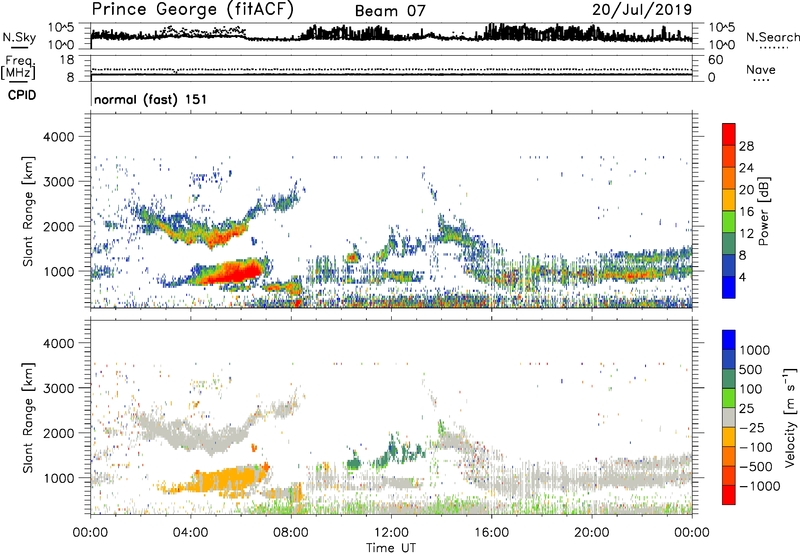800x554 pixels.
Task: Select the '100' velocity scale value
Action: tap(753, 389)
